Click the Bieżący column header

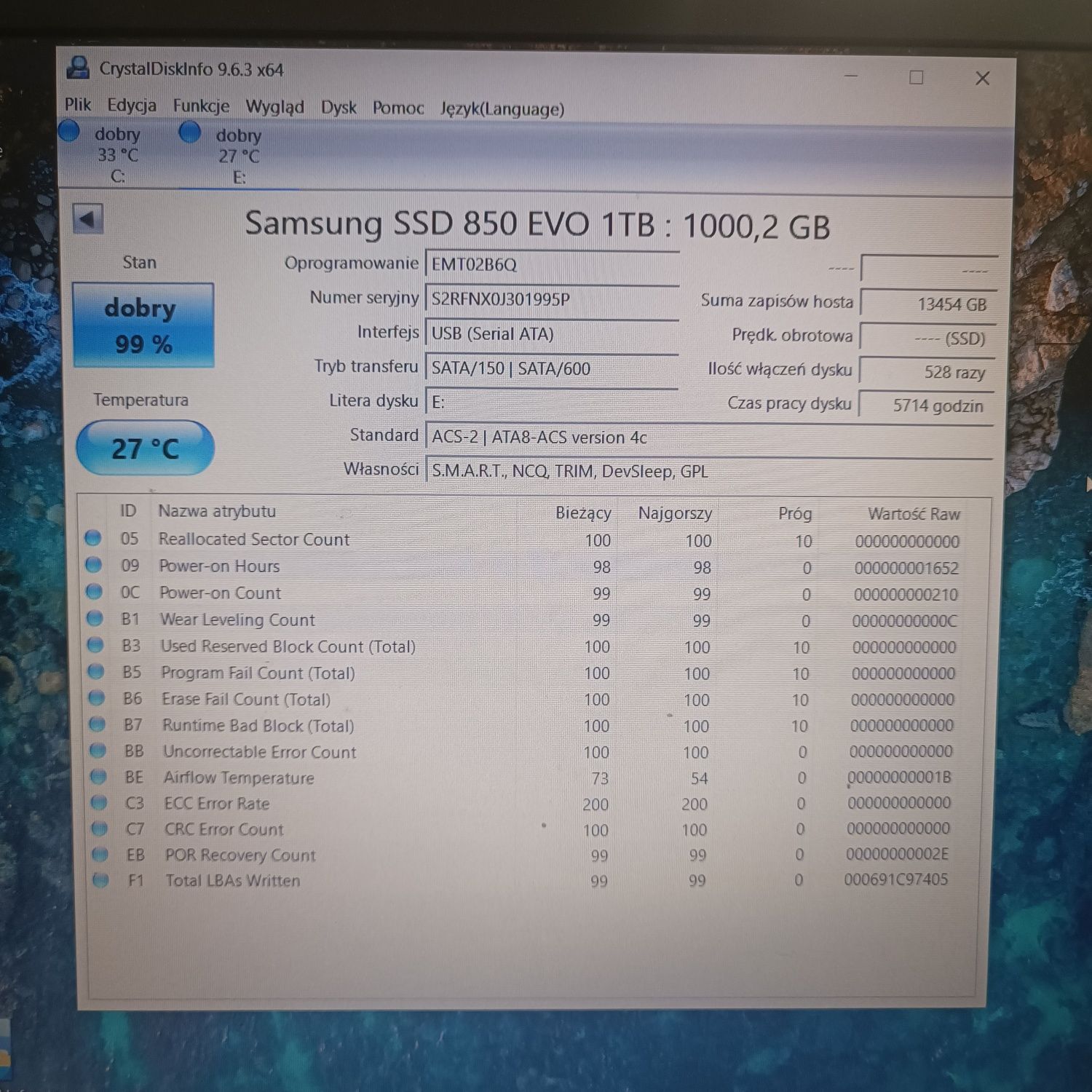pos(583,513)
